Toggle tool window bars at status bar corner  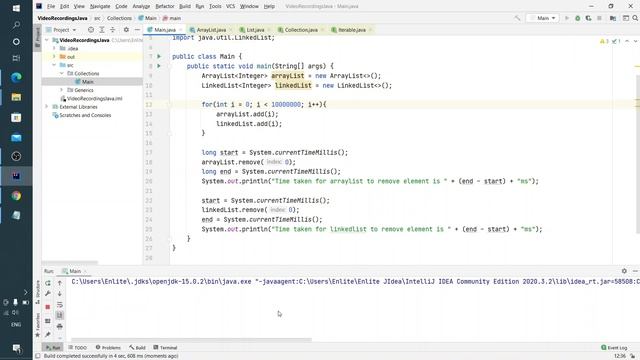point(38,356)
